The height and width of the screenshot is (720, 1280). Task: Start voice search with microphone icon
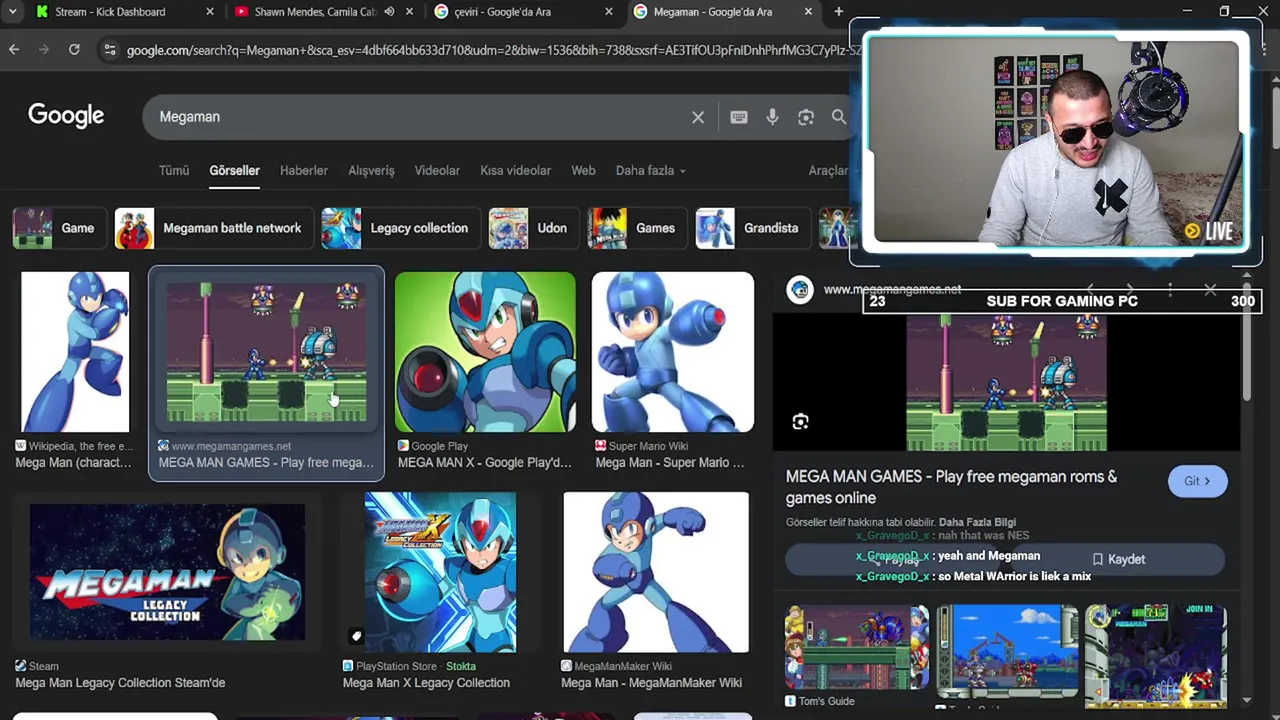[x=772, y=117]
